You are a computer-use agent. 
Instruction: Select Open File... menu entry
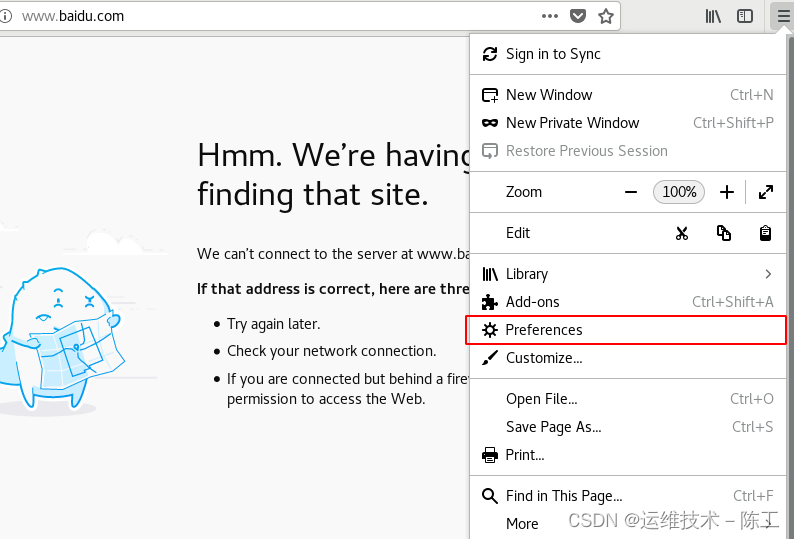click(x=628, y=399)
